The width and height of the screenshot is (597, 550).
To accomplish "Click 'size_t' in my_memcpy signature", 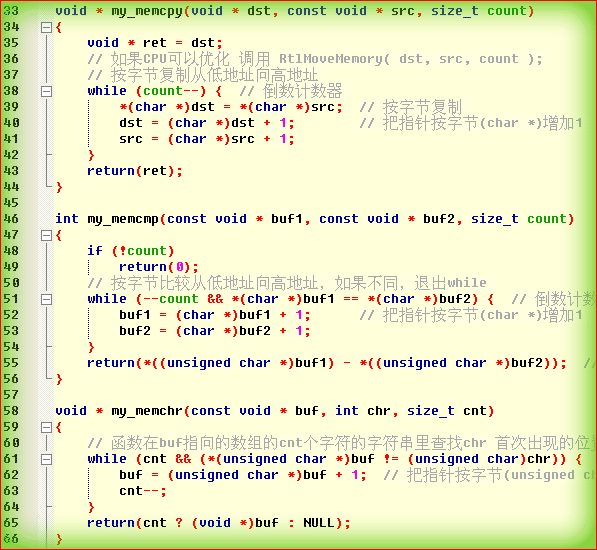I will pyautogui.click(x=455, y=11).
